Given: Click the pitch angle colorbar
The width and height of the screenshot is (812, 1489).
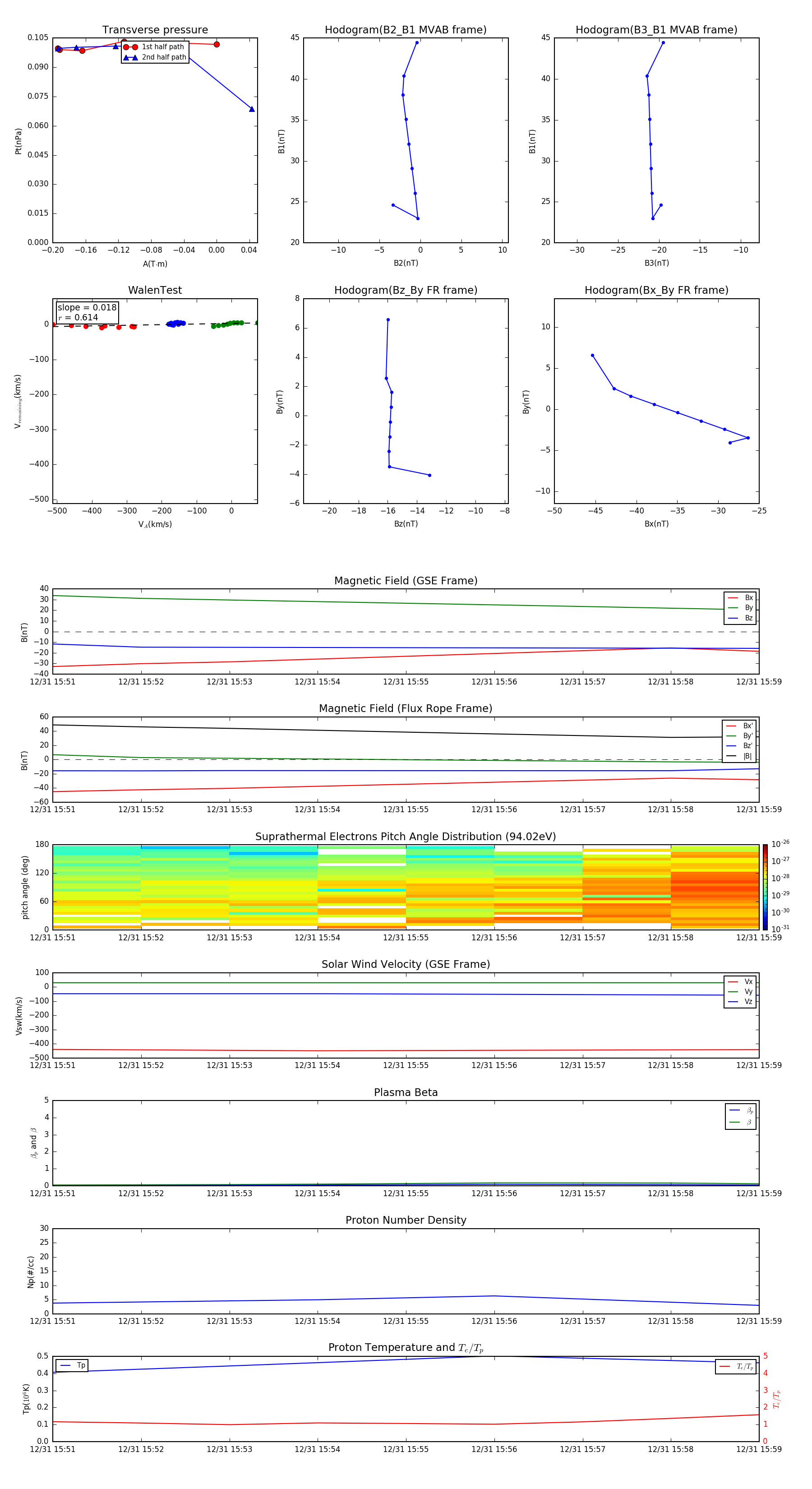Looking at the screenshot, I should [x=765, y=887].
